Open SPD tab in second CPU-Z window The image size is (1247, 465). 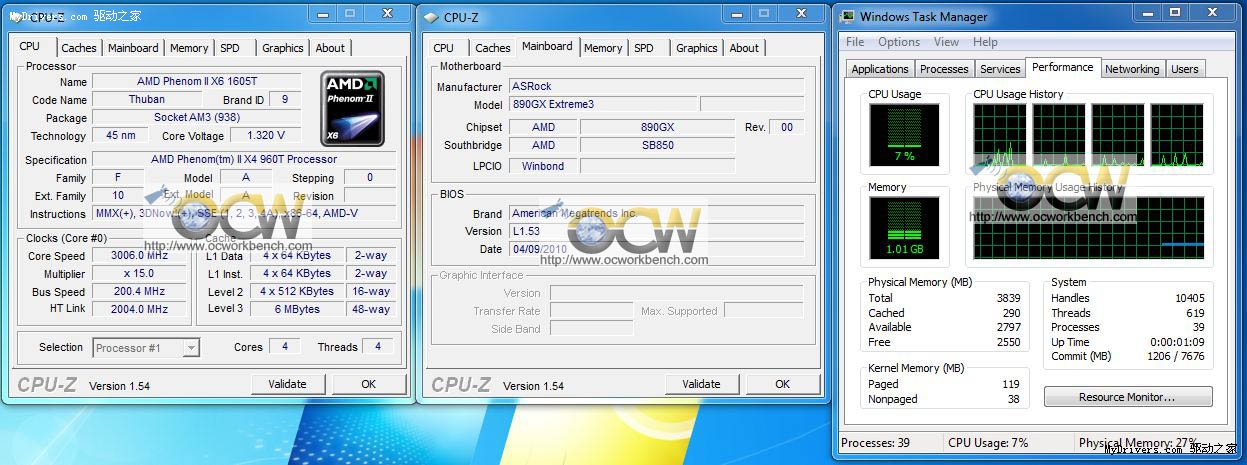pos(644,48)
